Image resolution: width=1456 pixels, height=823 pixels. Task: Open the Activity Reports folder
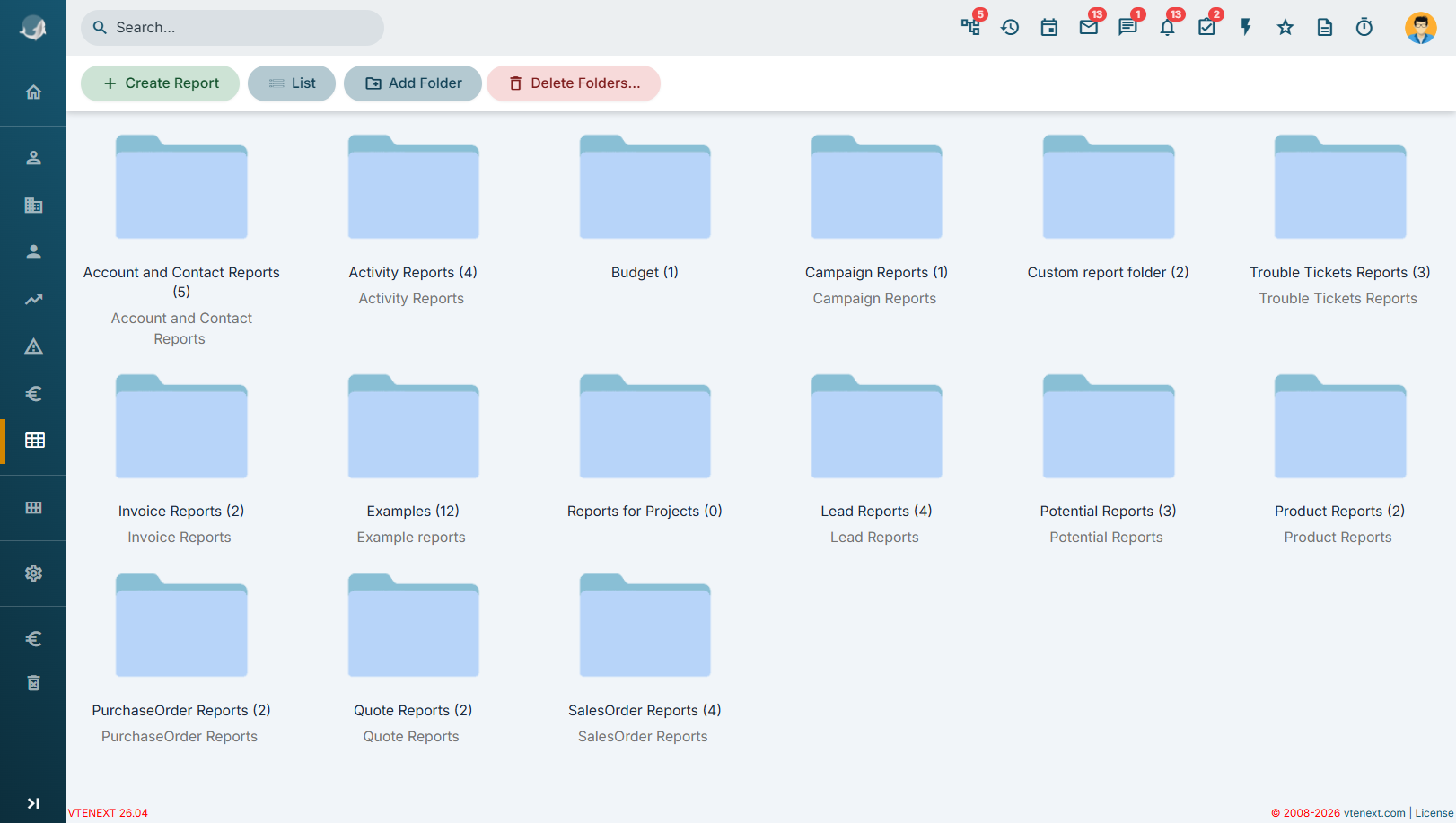coord(413,187)
